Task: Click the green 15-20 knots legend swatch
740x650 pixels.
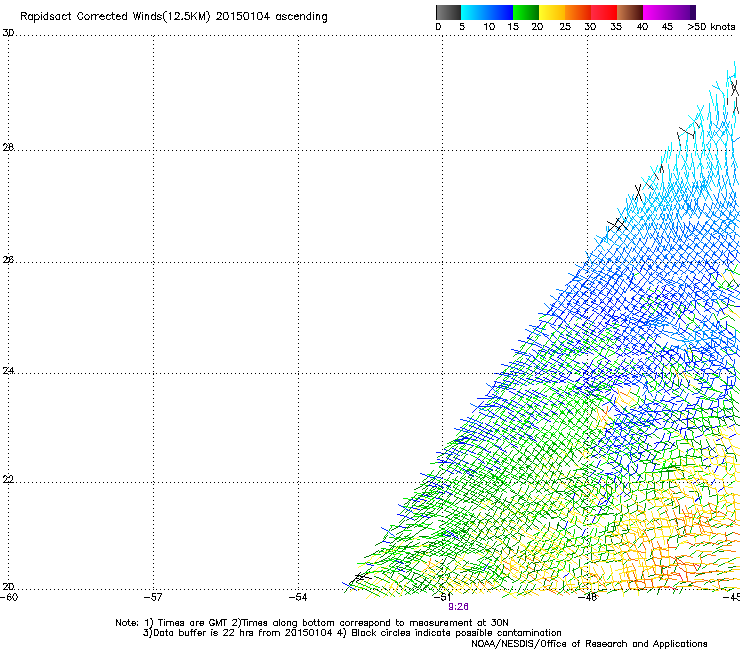Action: click(x=526, y=12)
